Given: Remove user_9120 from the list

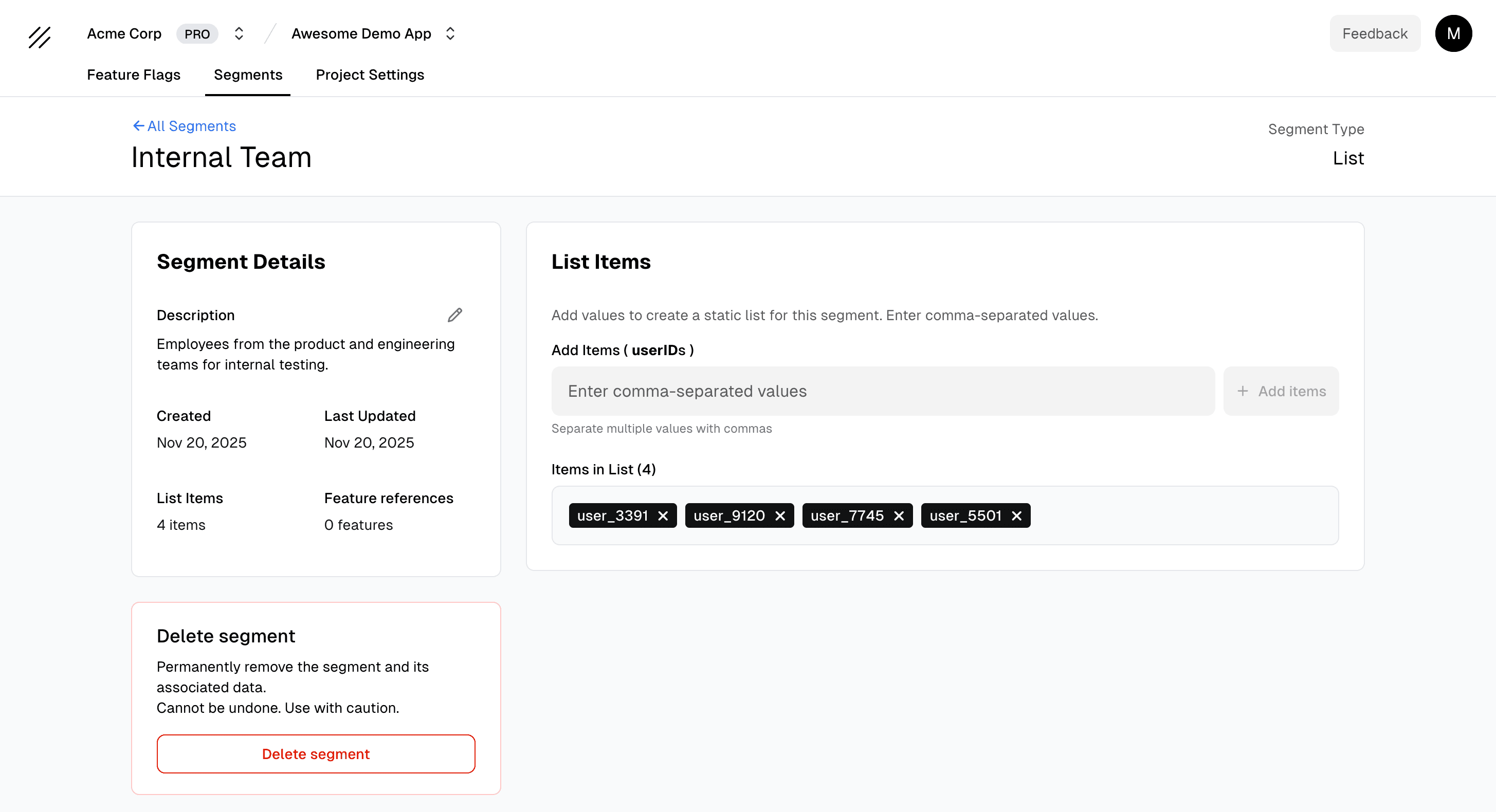Looking at the screenshot, I should 780,515.
